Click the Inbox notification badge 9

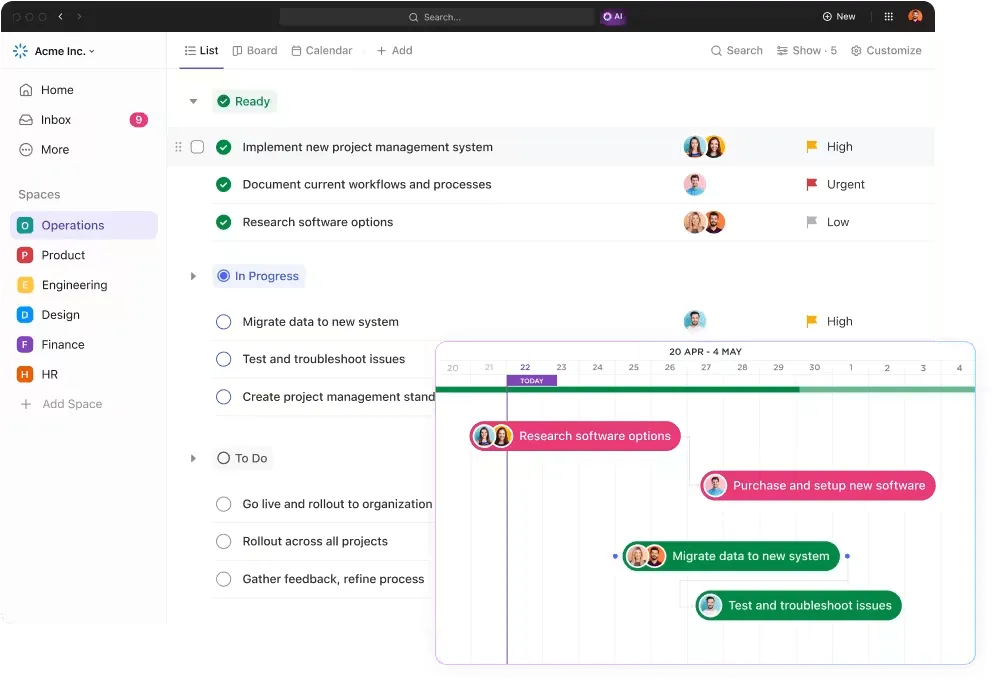click(138, 120)
